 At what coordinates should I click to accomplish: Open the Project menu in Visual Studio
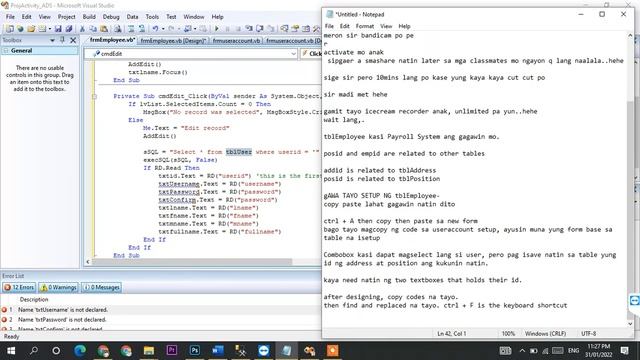pyautogui.click(x=66, y=17)
